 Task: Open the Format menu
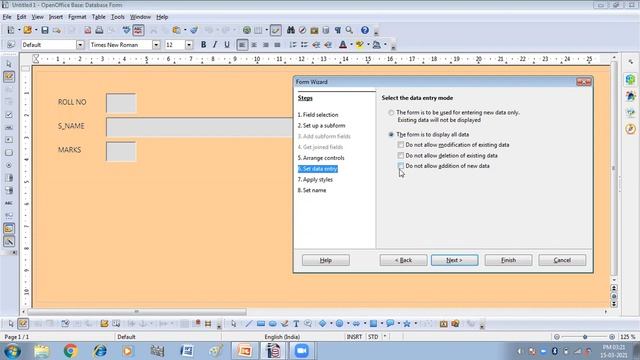point(77,17)
